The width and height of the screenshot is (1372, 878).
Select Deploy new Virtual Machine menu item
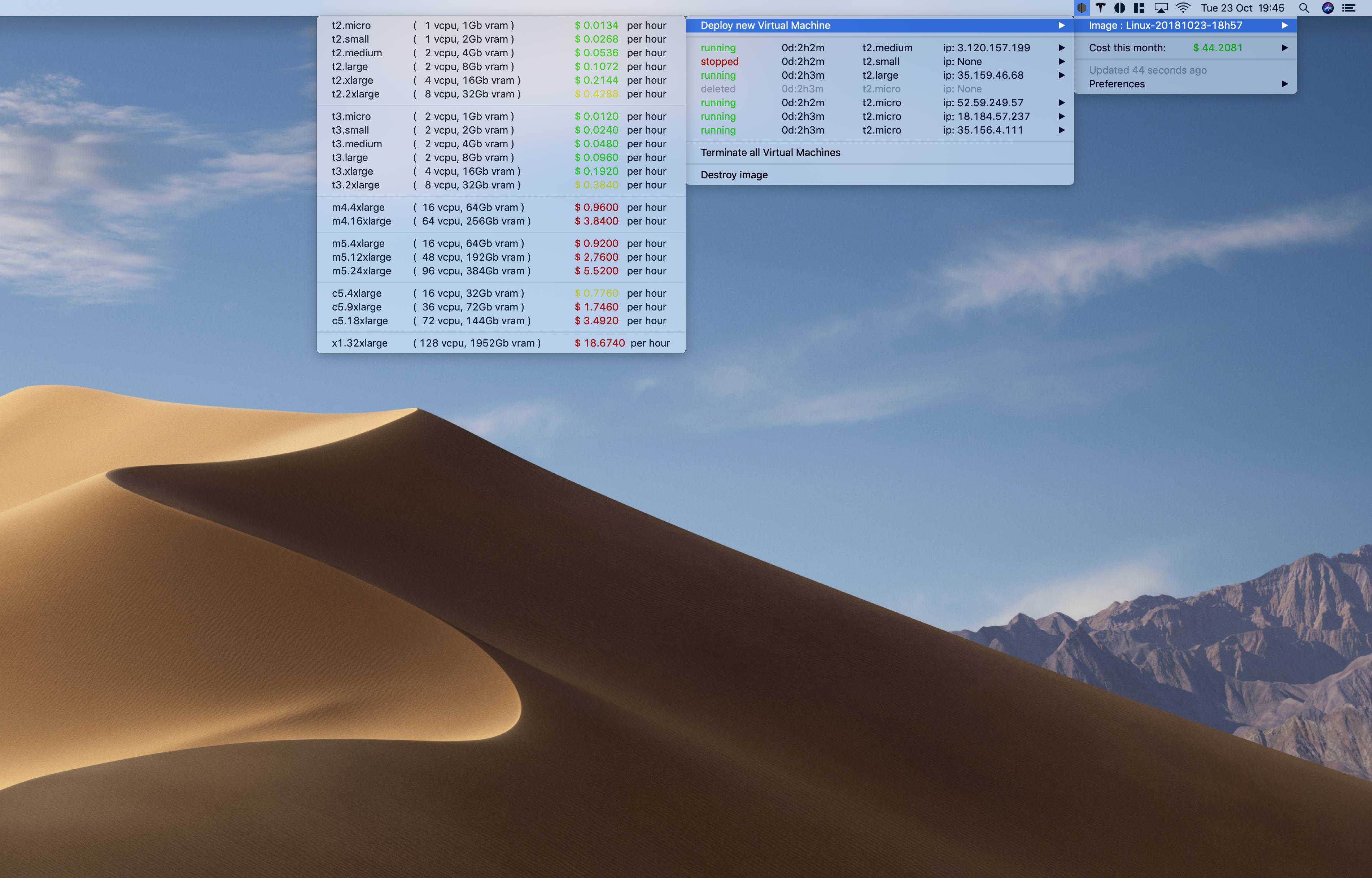tap(765, 26)
